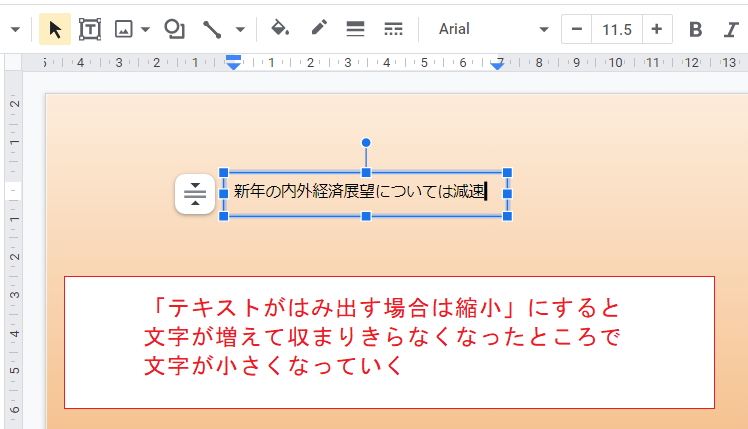Click the insert image icon
Viewport: 748px width, 429px height.
pos(124,29)
